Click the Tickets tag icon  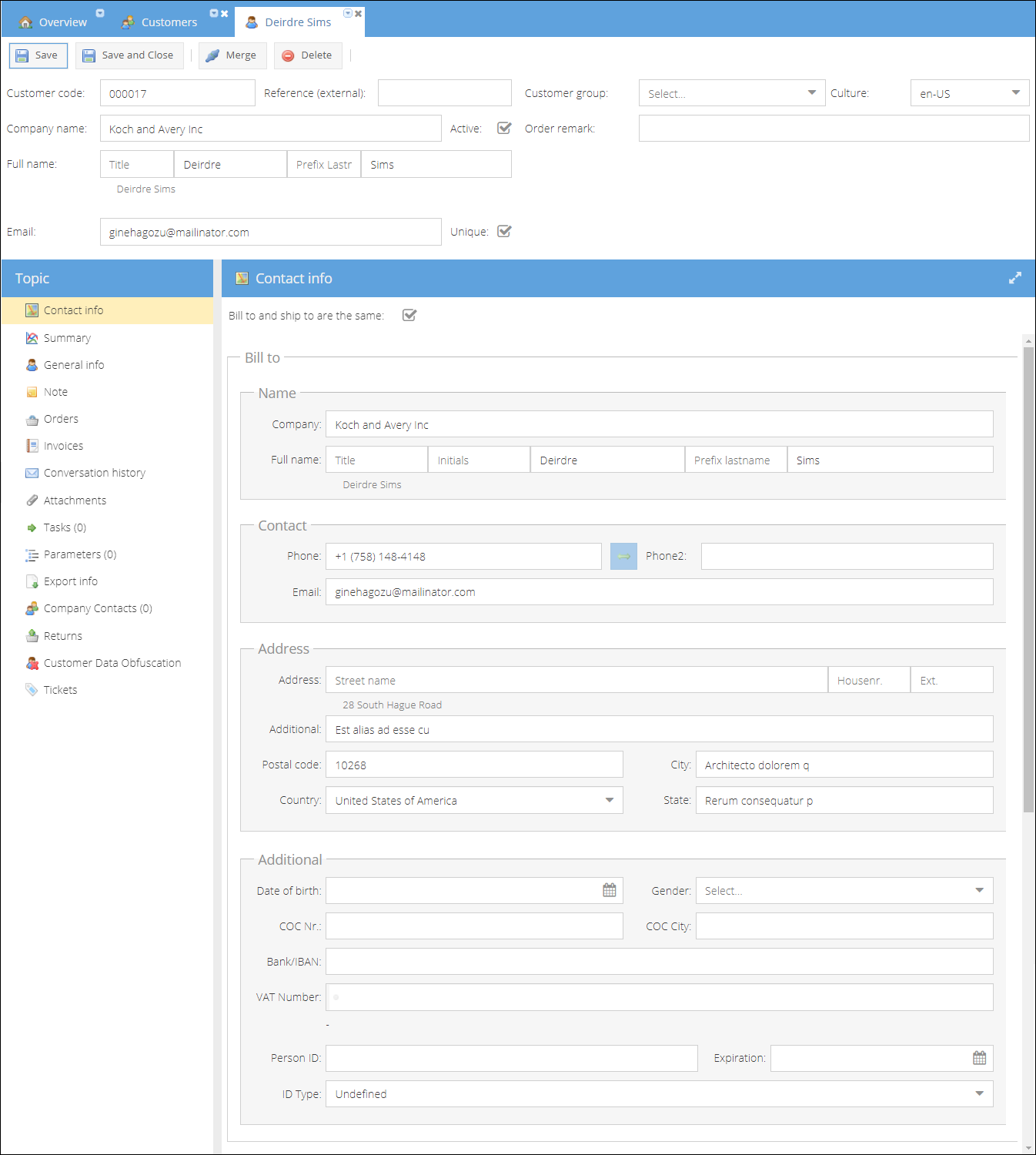pos(32,690)
